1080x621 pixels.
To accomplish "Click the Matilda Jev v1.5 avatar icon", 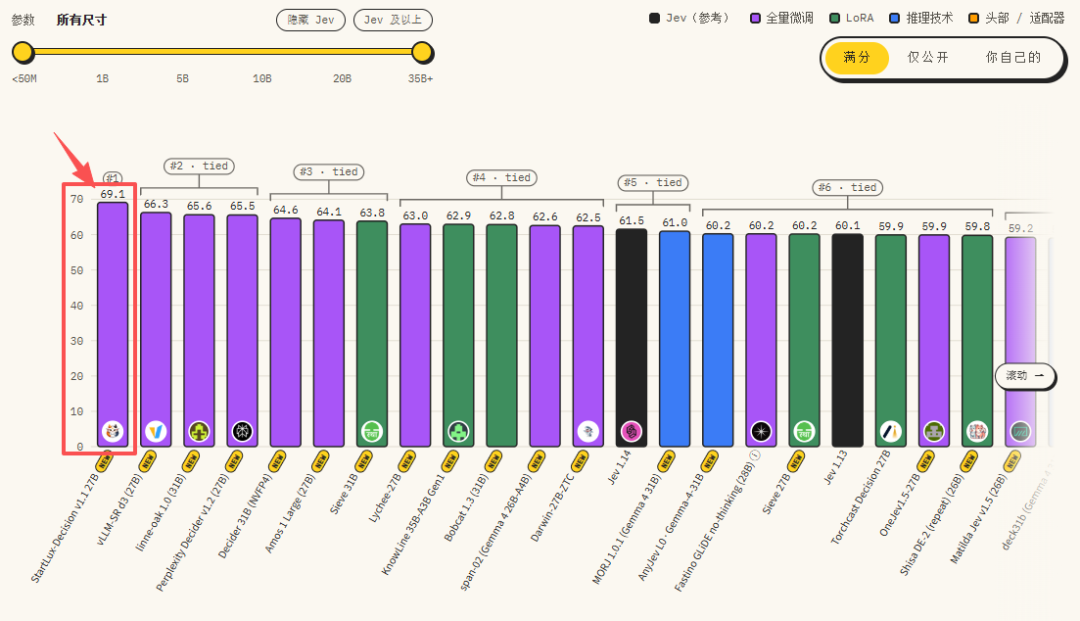I will 1020,432.
